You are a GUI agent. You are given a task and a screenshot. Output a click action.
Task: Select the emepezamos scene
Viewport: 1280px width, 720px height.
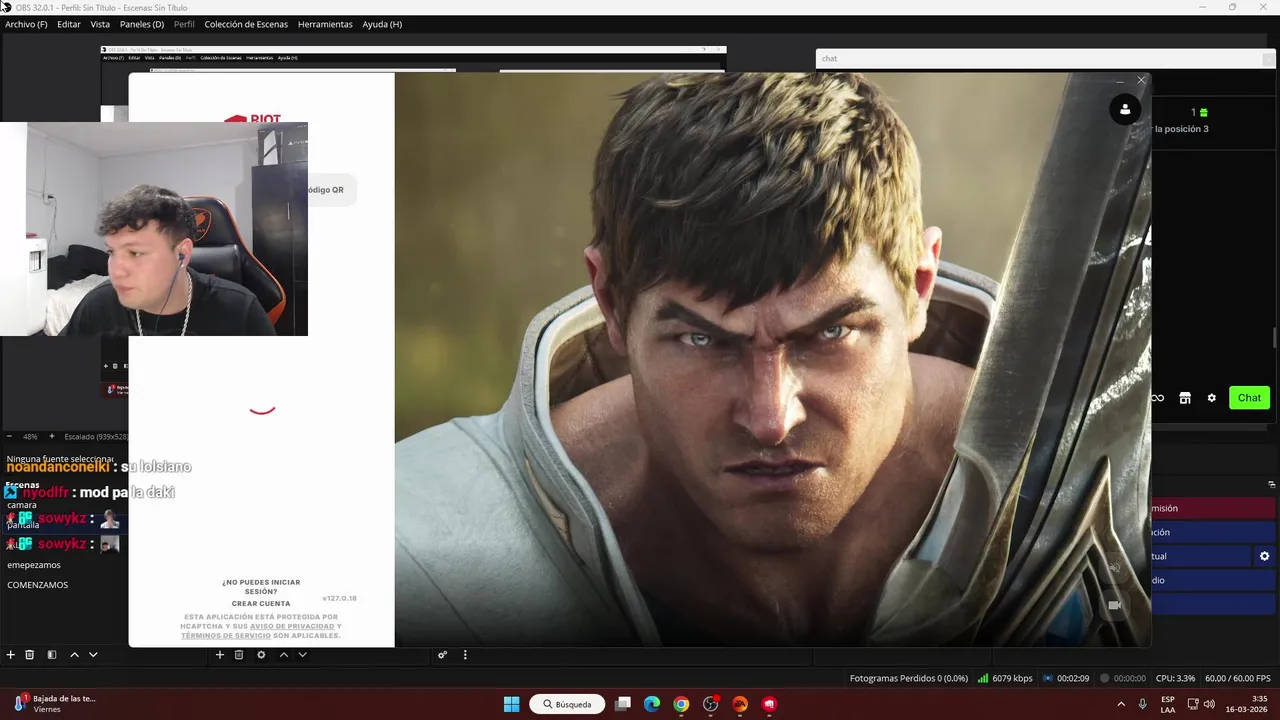pos(34,565)
